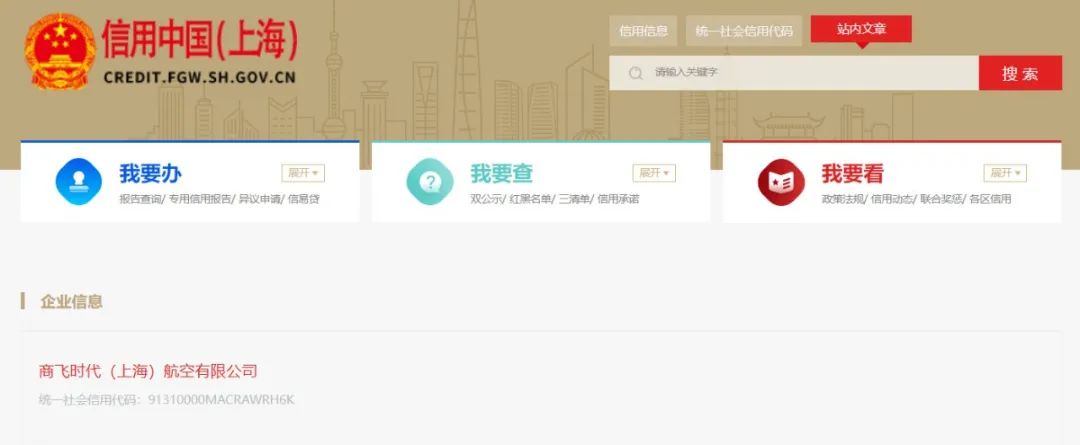Open the 异议申请 link
The width and height of the screenshot is (1080, 445).
[x=260, y=199]
